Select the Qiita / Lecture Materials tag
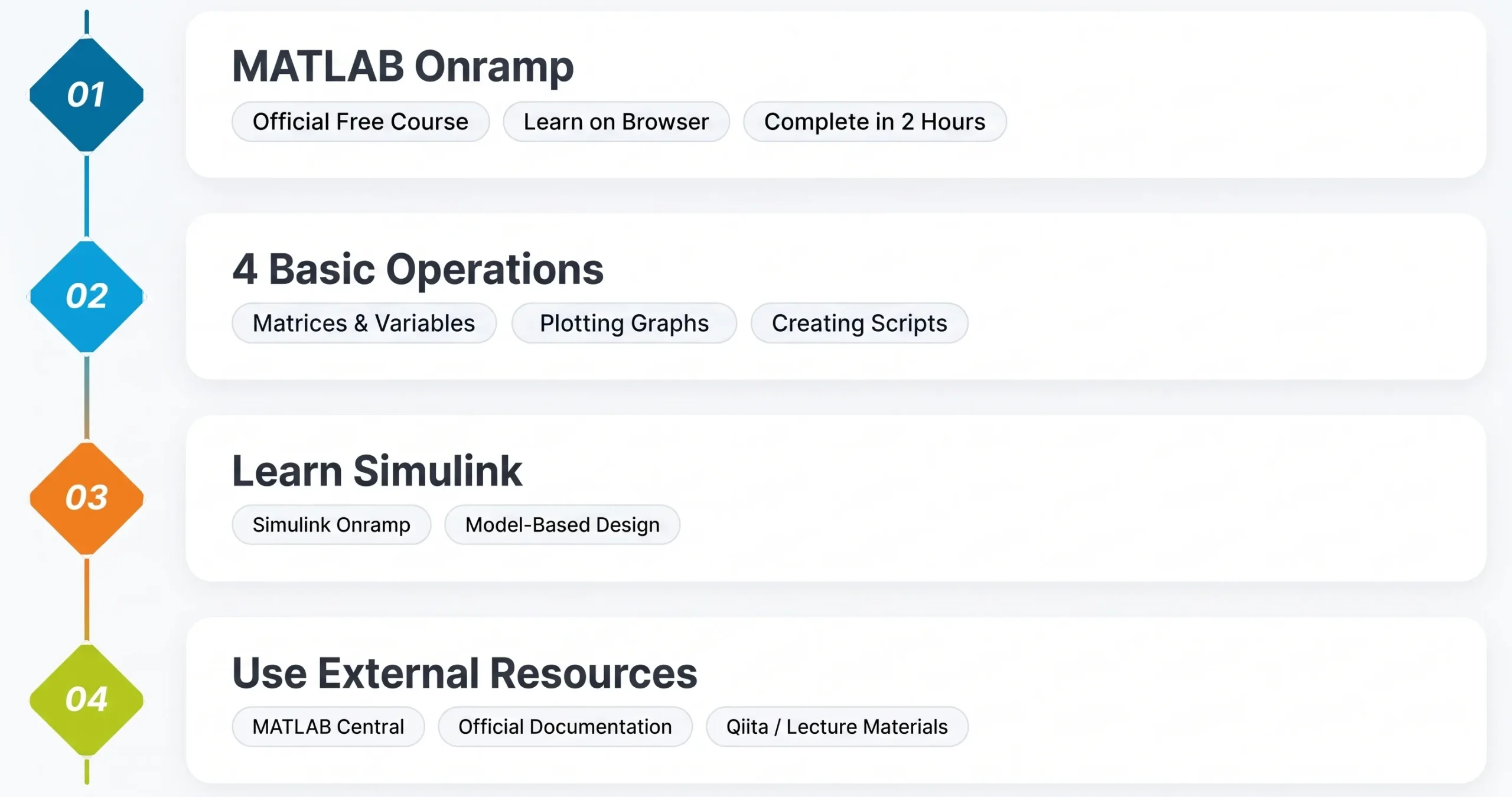 [837, 727]
